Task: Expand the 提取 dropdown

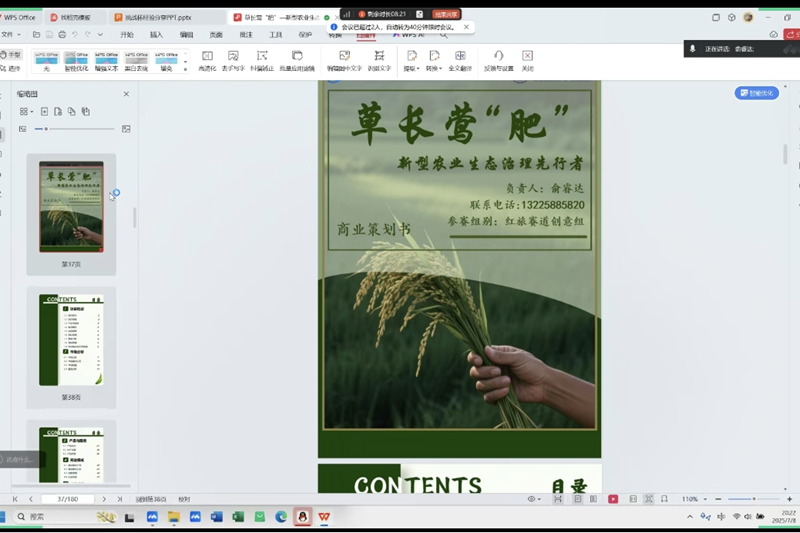Action: [411, 60]
